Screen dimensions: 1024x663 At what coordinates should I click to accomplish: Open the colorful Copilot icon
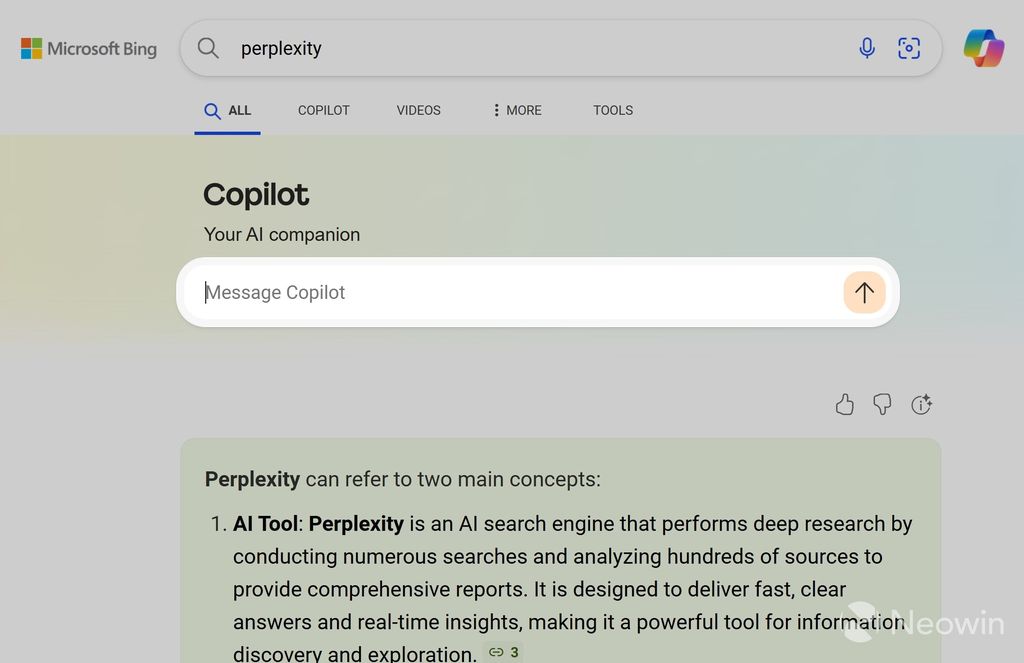pyautogui.click(x=984, y=48)
